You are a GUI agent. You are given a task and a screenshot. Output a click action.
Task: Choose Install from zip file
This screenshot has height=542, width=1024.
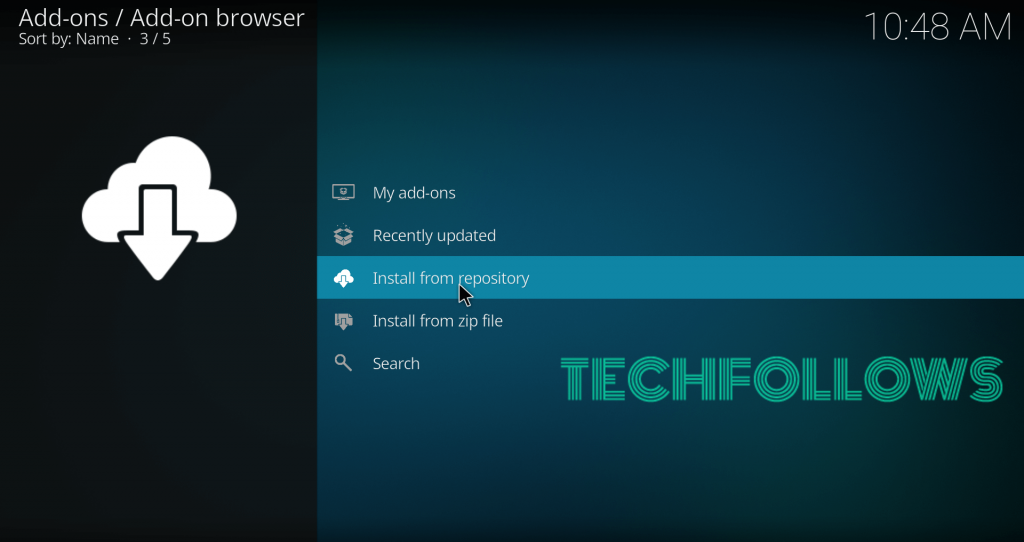click(670, 321)
